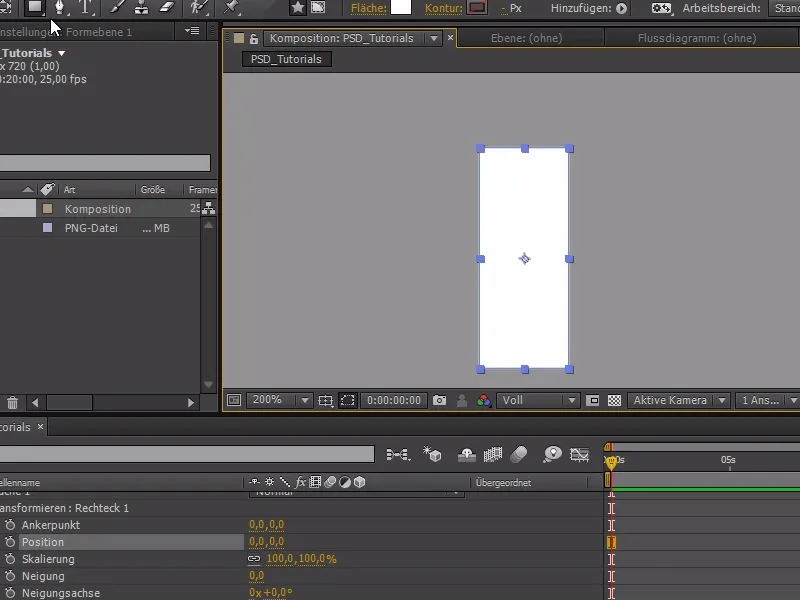Select the Puppet Pin tool
Screen dimensions: 800x600
[232, 7]
